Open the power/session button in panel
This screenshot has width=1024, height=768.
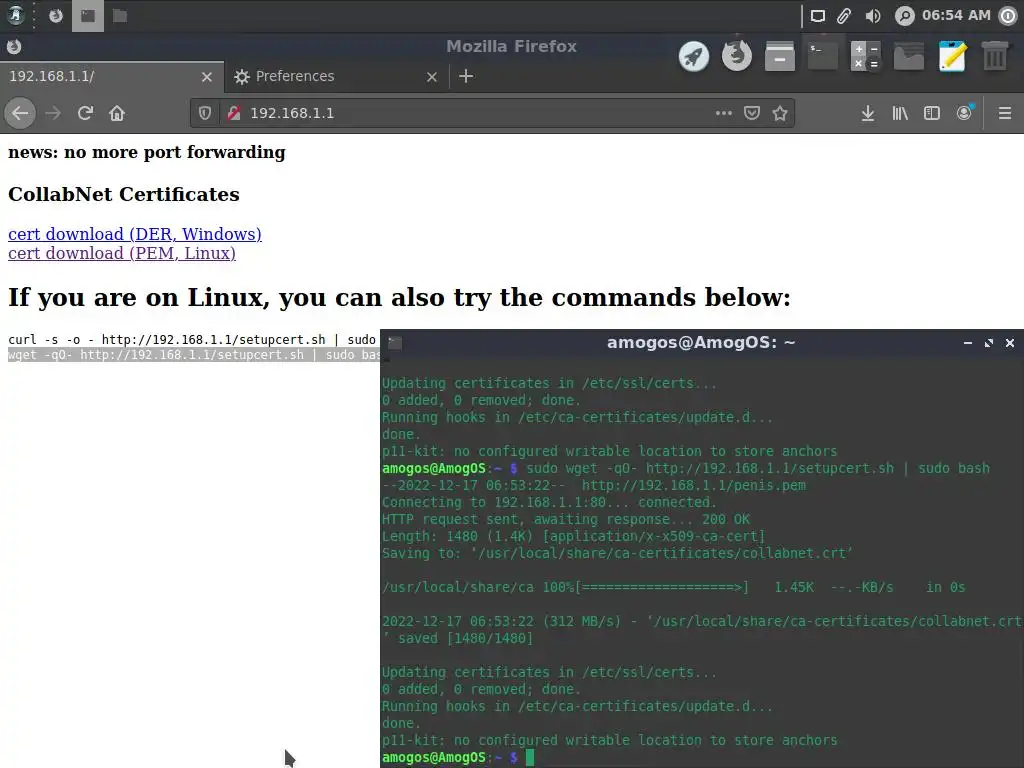[x=1009, y=16]
